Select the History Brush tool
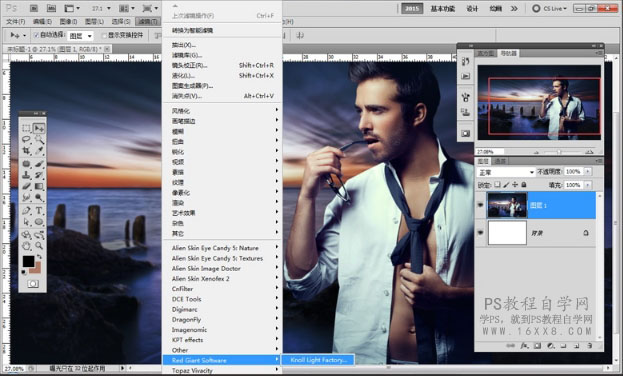 (39, 175)
